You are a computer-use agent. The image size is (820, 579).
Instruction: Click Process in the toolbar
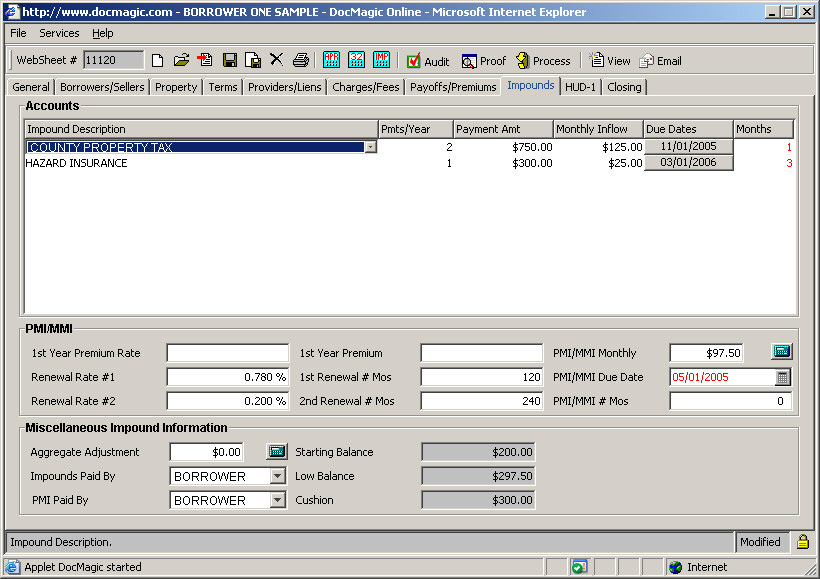(543, 61)
